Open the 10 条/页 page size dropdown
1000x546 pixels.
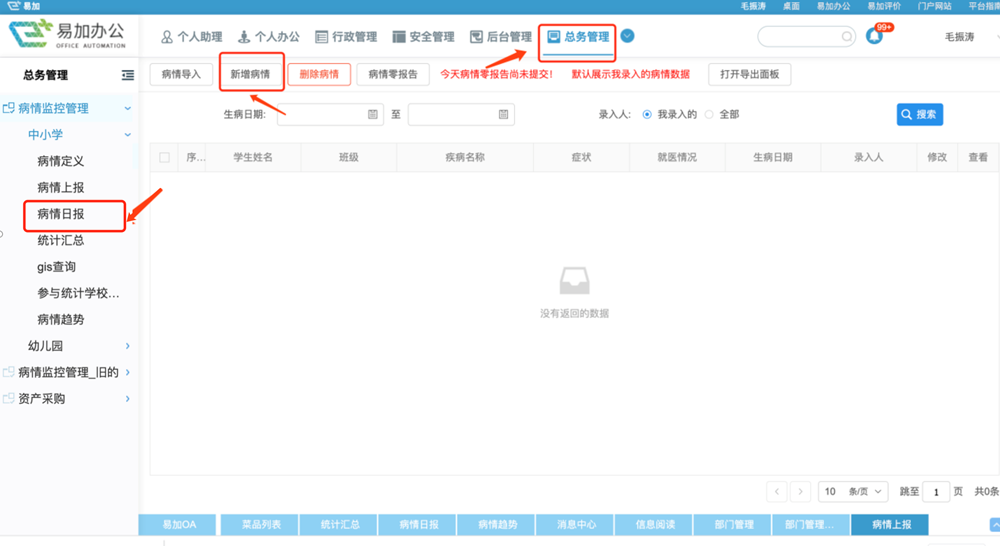[x=853, y=491]
